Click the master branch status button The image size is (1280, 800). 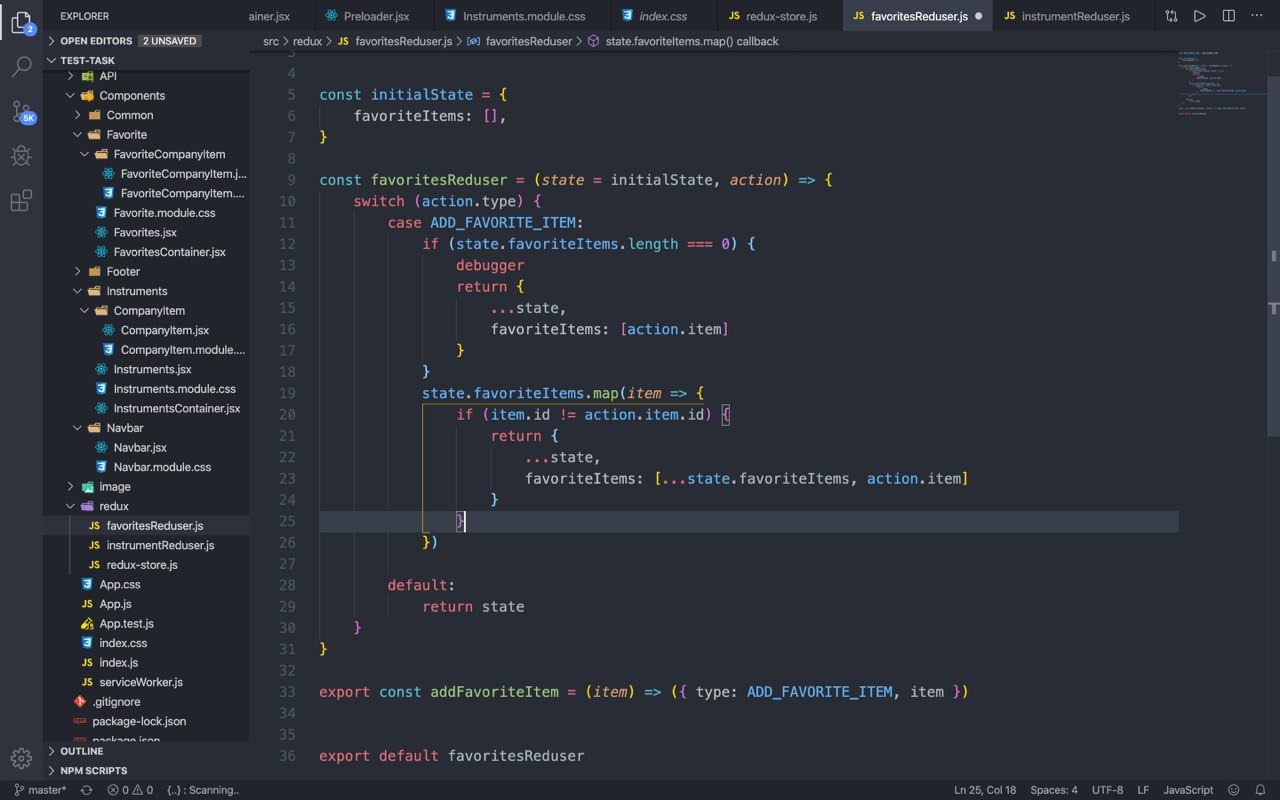[x=40, y=790]
